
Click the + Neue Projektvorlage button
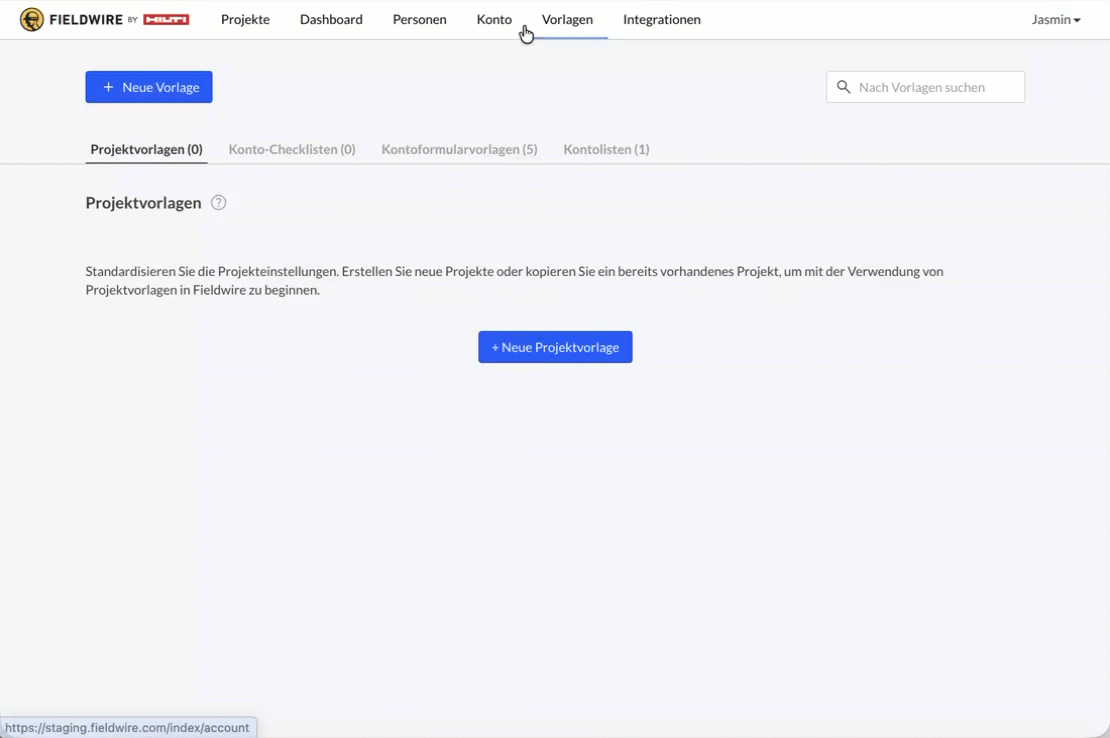555,347
